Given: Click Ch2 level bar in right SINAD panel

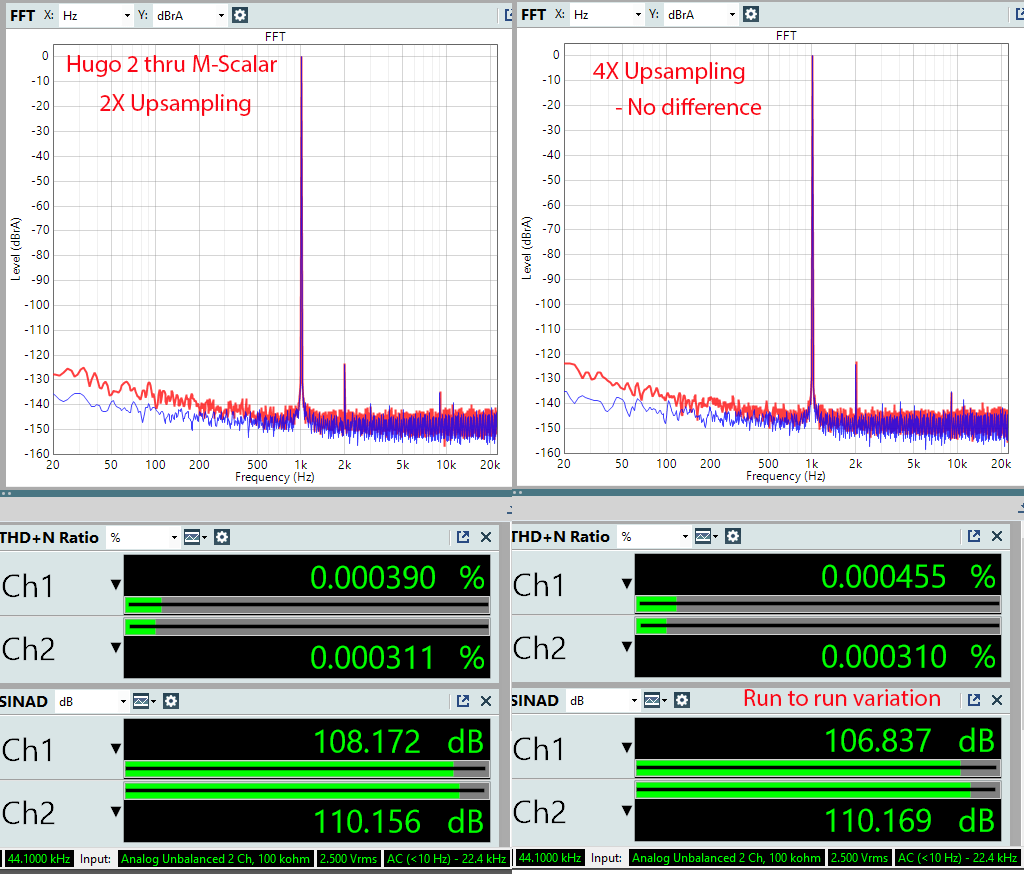Looking at the screenshot, I should coord(817,790).
